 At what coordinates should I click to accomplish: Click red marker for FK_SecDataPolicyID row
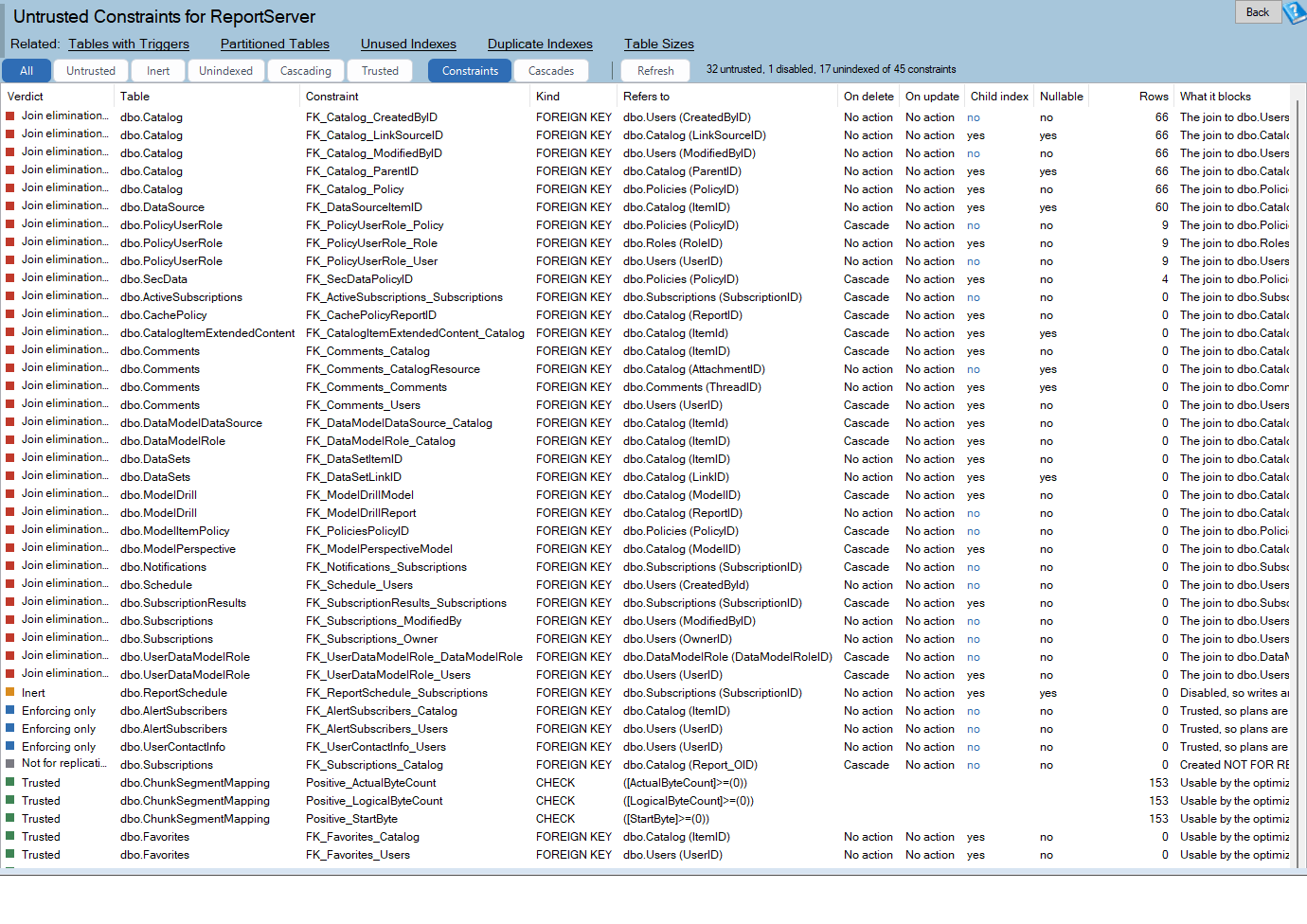pos(10,279)
